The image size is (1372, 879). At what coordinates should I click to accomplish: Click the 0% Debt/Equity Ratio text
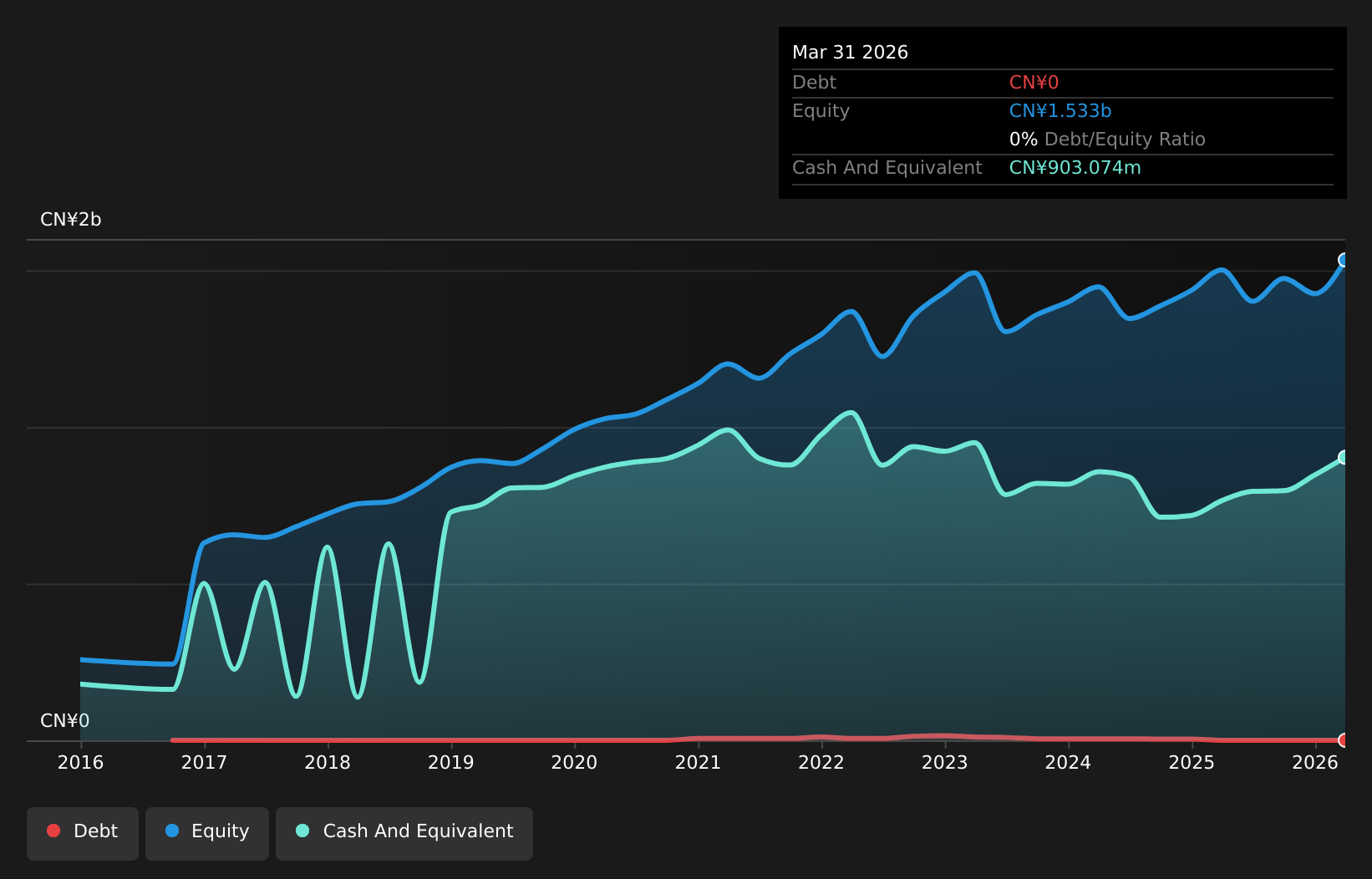click(x=1107, y=140)
